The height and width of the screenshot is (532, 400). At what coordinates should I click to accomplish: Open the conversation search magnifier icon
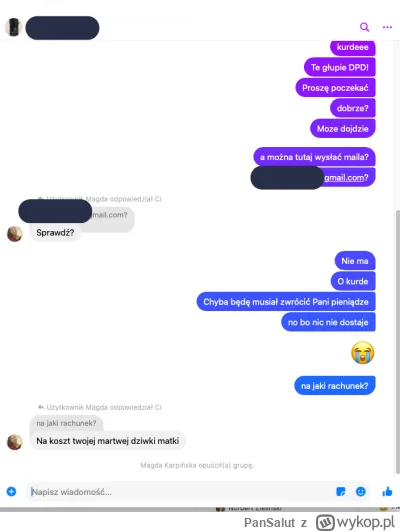click(364, 27)
